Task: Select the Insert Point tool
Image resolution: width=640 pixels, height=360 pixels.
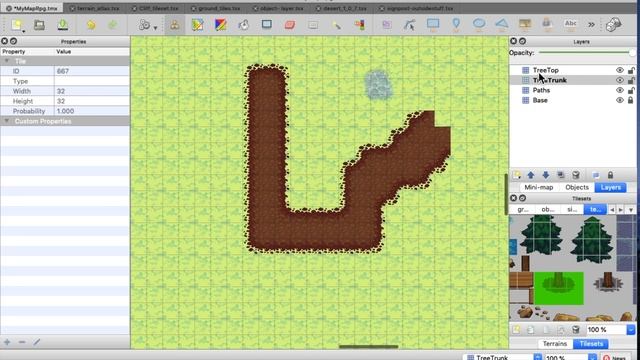Action: pyautogui.click(x=456, y=24)
